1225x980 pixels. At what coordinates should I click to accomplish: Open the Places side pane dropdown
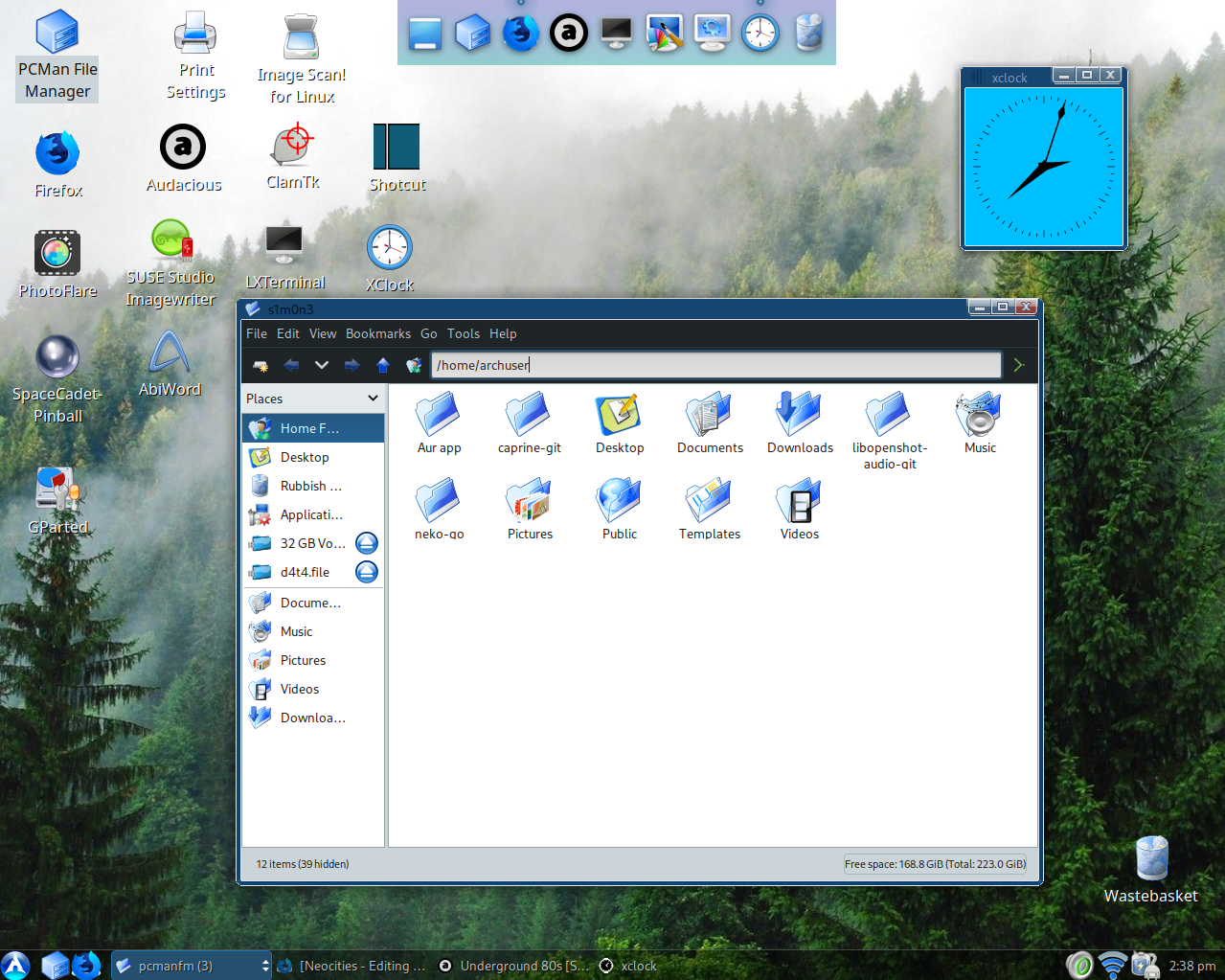[x=373, y=399]
